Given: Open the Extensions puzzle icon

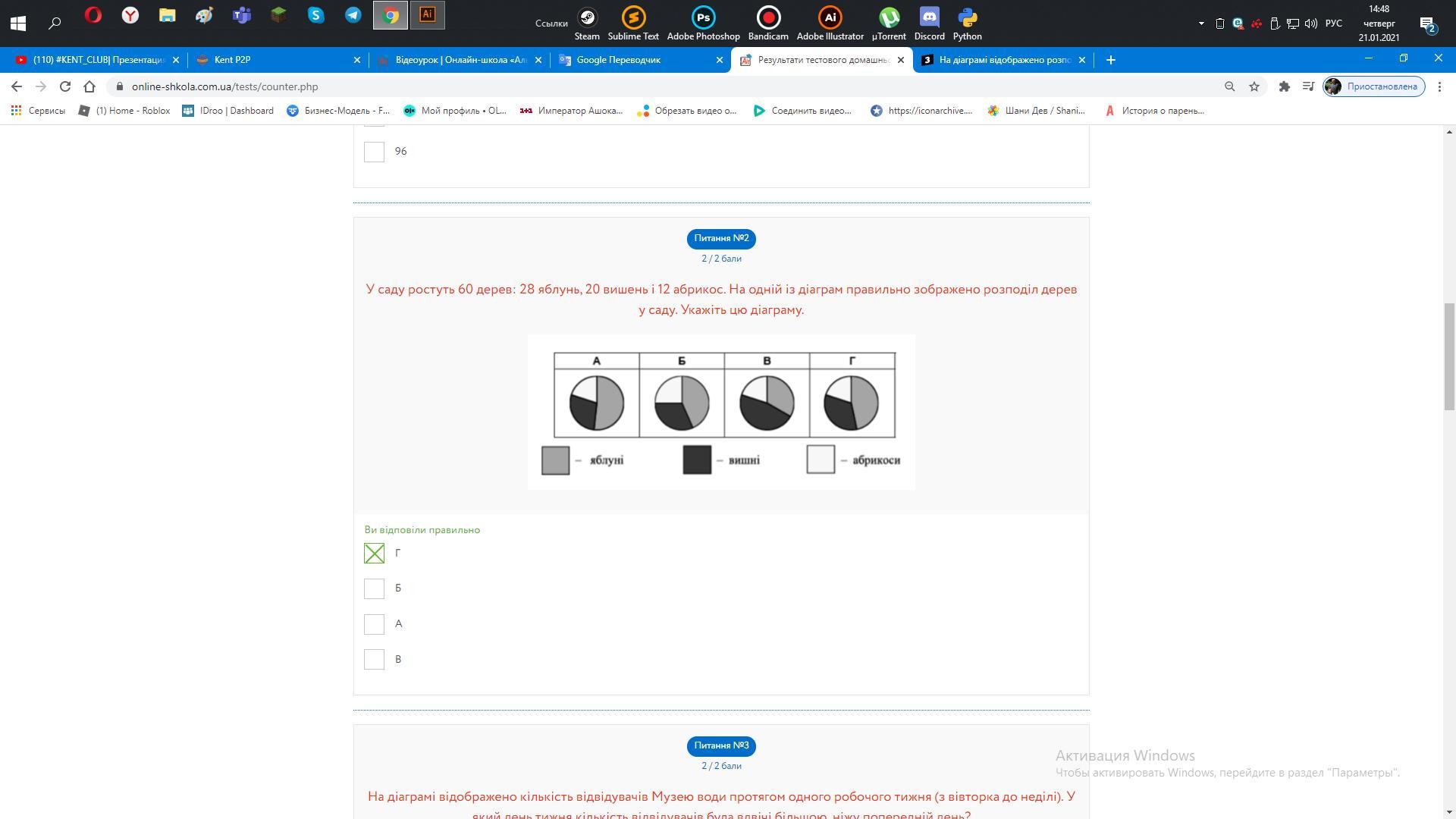Looking at the screenshot, I should coord(1284,86).
